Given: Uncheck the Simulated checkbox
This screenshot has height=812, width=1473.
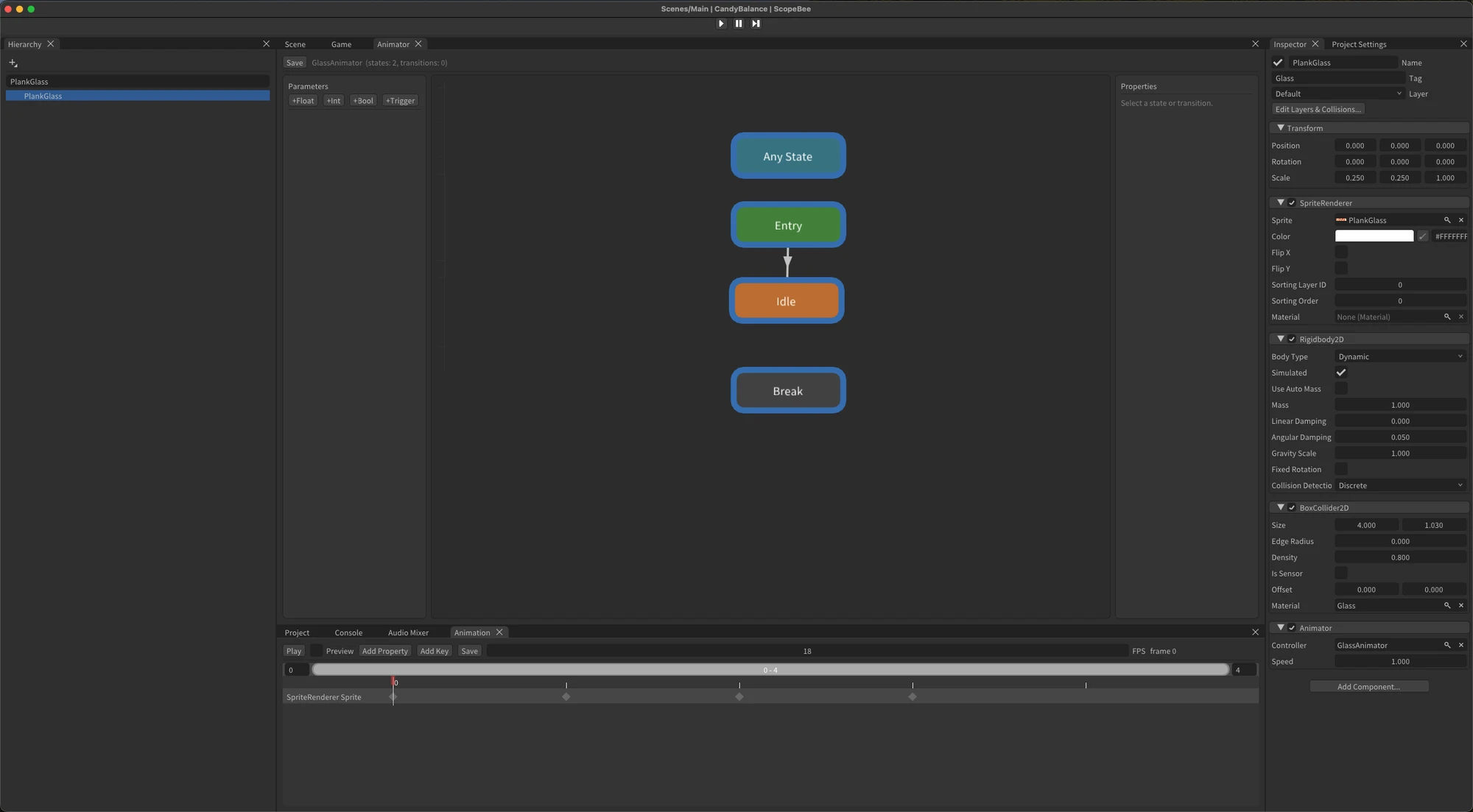Looking at the screenshot, I should [1341, 373].
